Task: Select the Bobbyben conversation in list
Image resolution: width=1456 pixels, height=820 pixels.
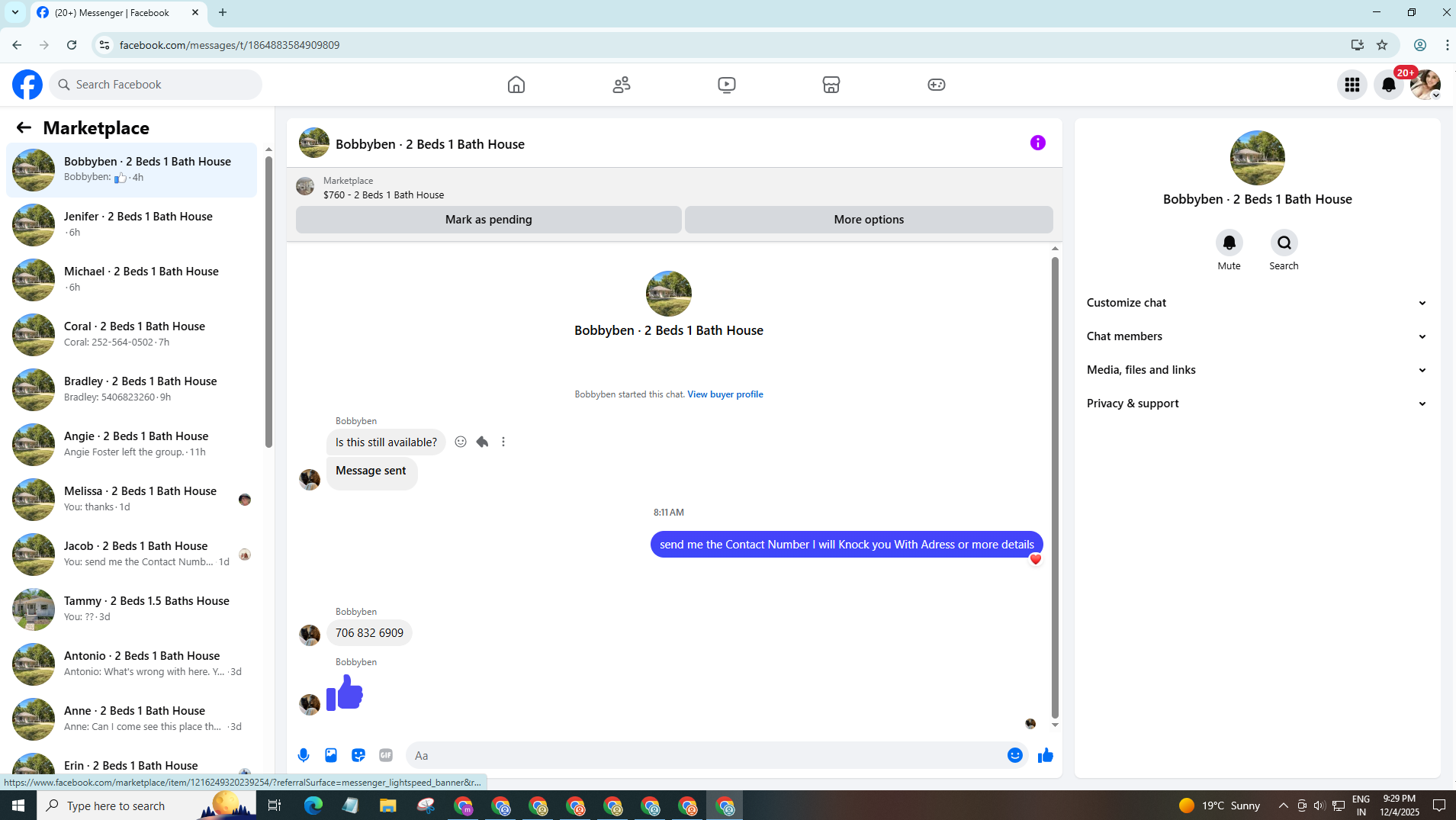Action: click(132, 170)
